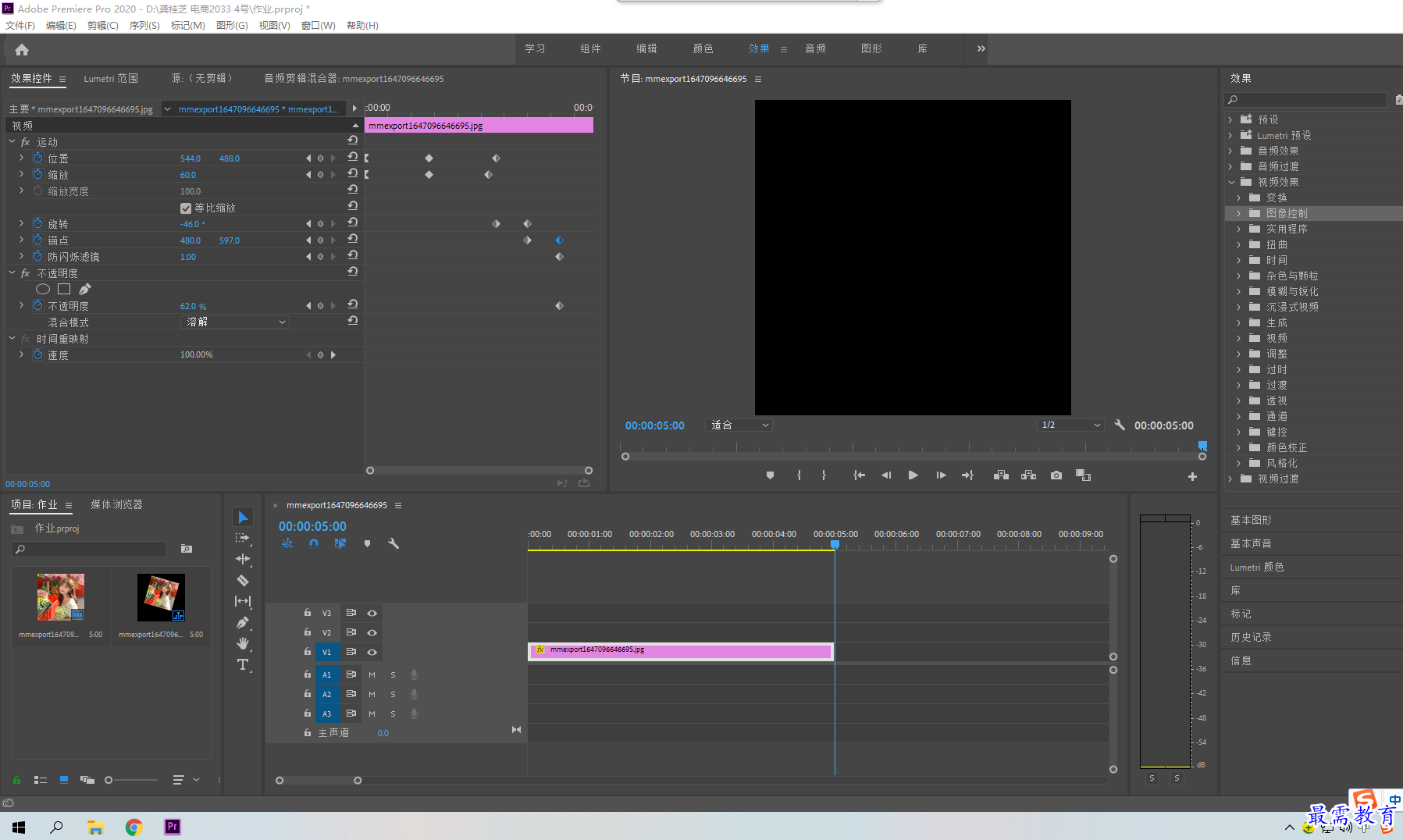Viewport: 1403px width, 840px height.
Task: Show more workspaces chevron
Action: click(981, 48)
